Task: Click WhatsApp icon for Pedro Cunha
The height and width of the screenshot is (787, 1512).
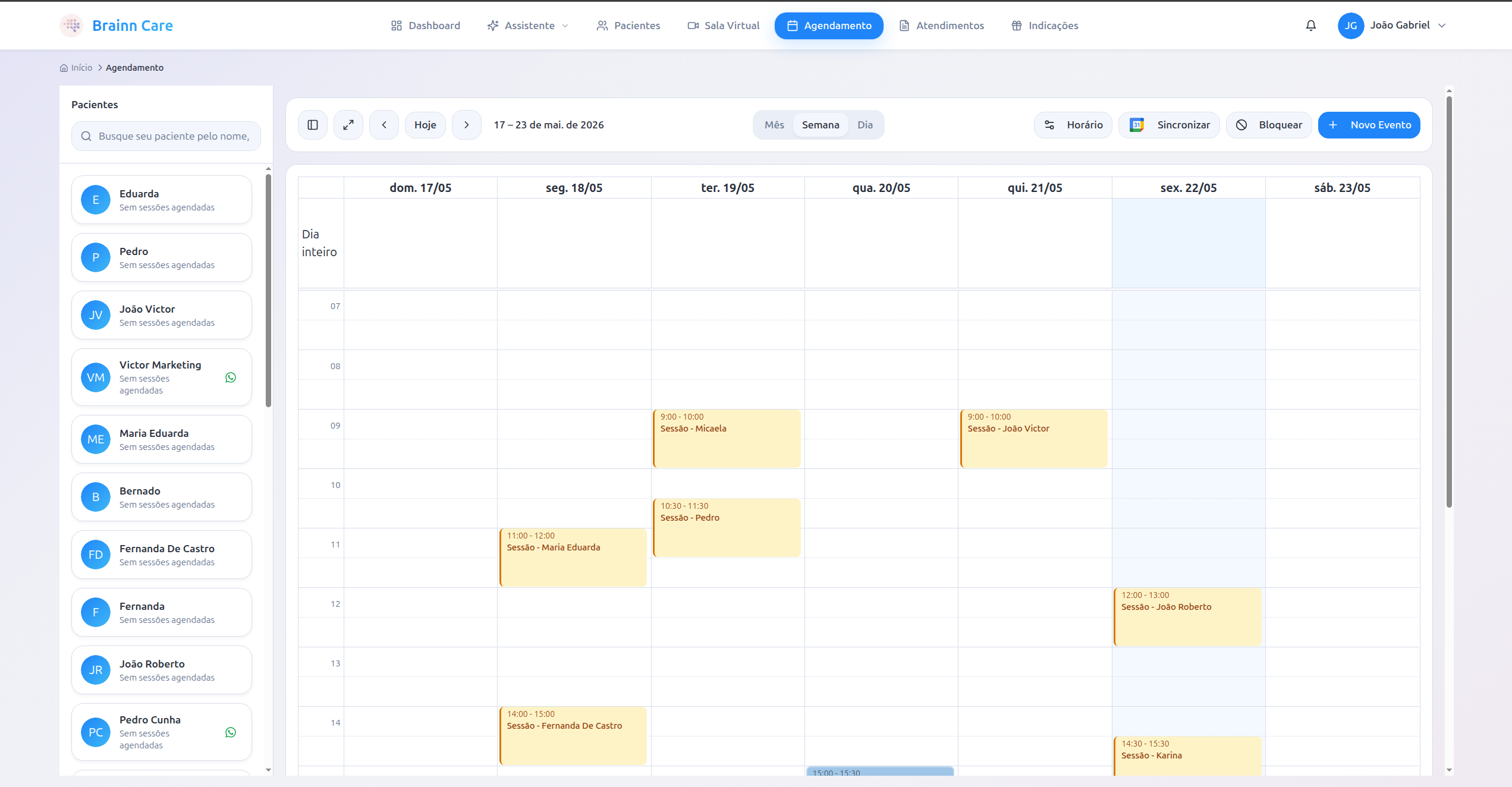Action: [231, 732]
